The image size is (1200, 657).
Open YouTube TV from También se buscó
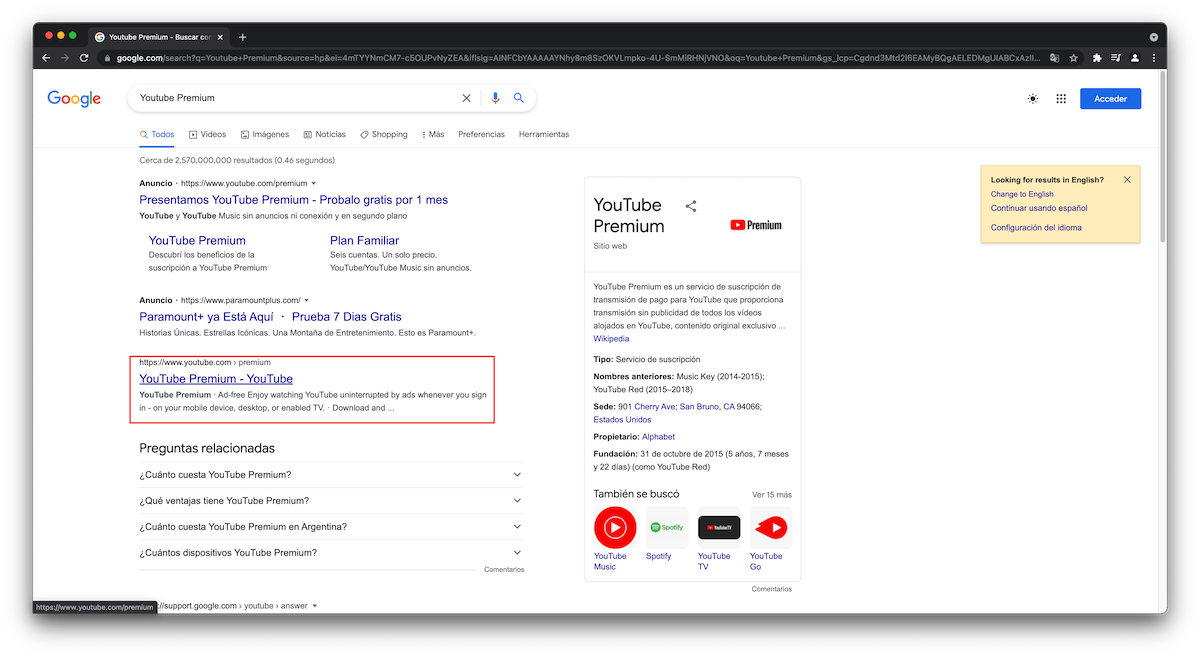point(719,527)
